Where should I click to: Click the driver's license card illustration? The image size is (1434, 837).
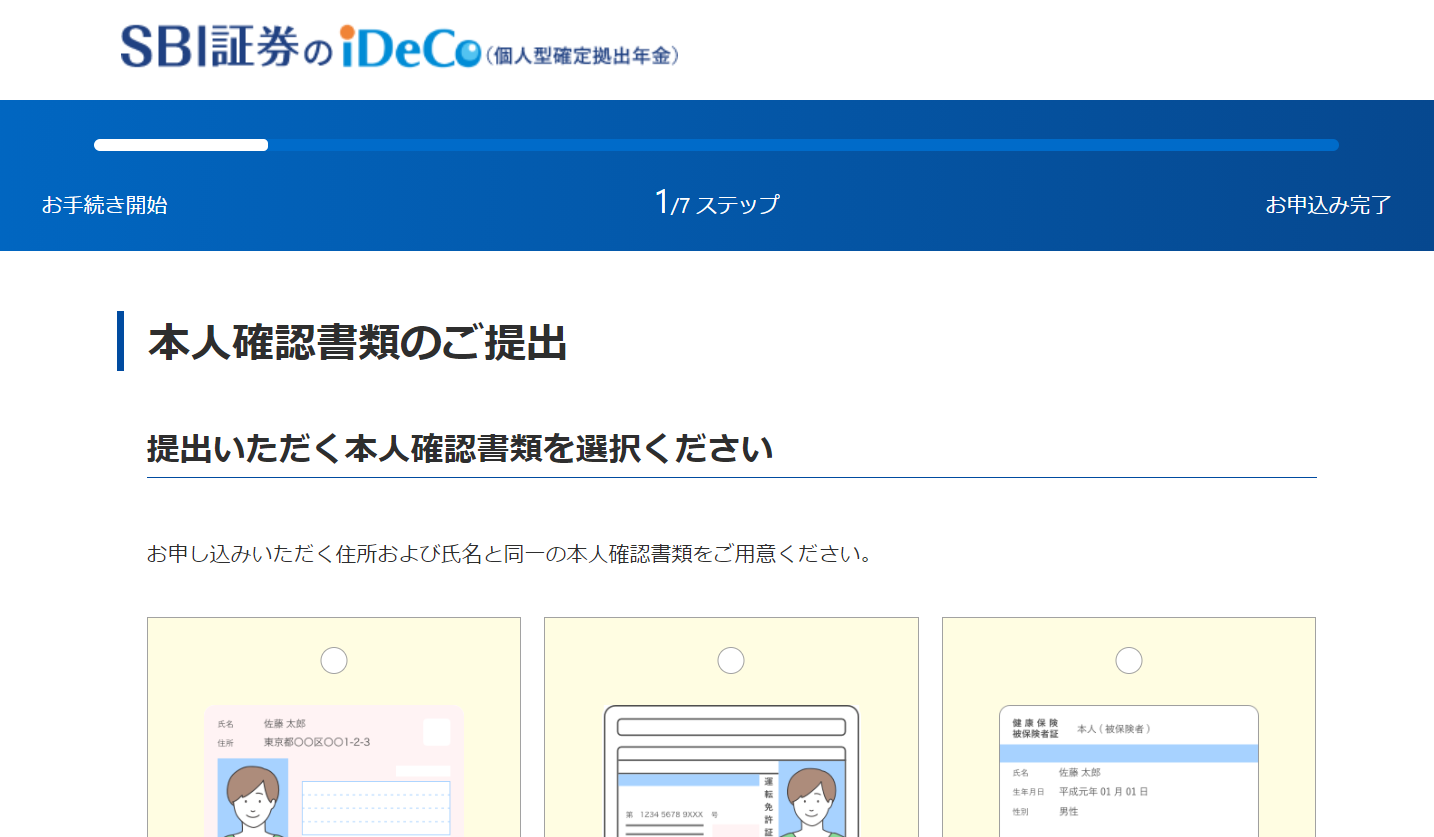[731, 770]
